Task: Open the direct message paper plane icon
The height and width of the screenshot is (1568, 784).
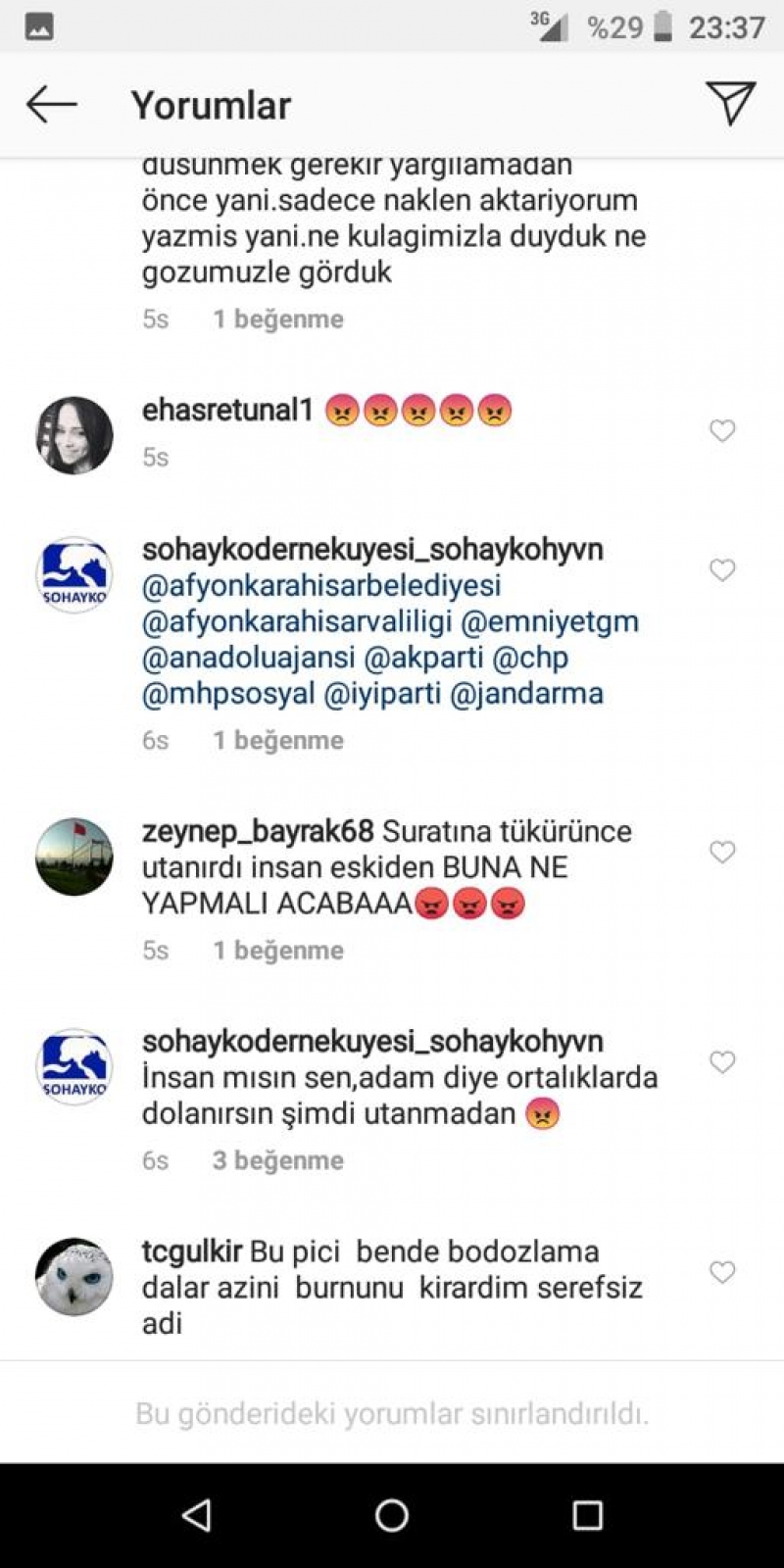Action: [730, 103]
